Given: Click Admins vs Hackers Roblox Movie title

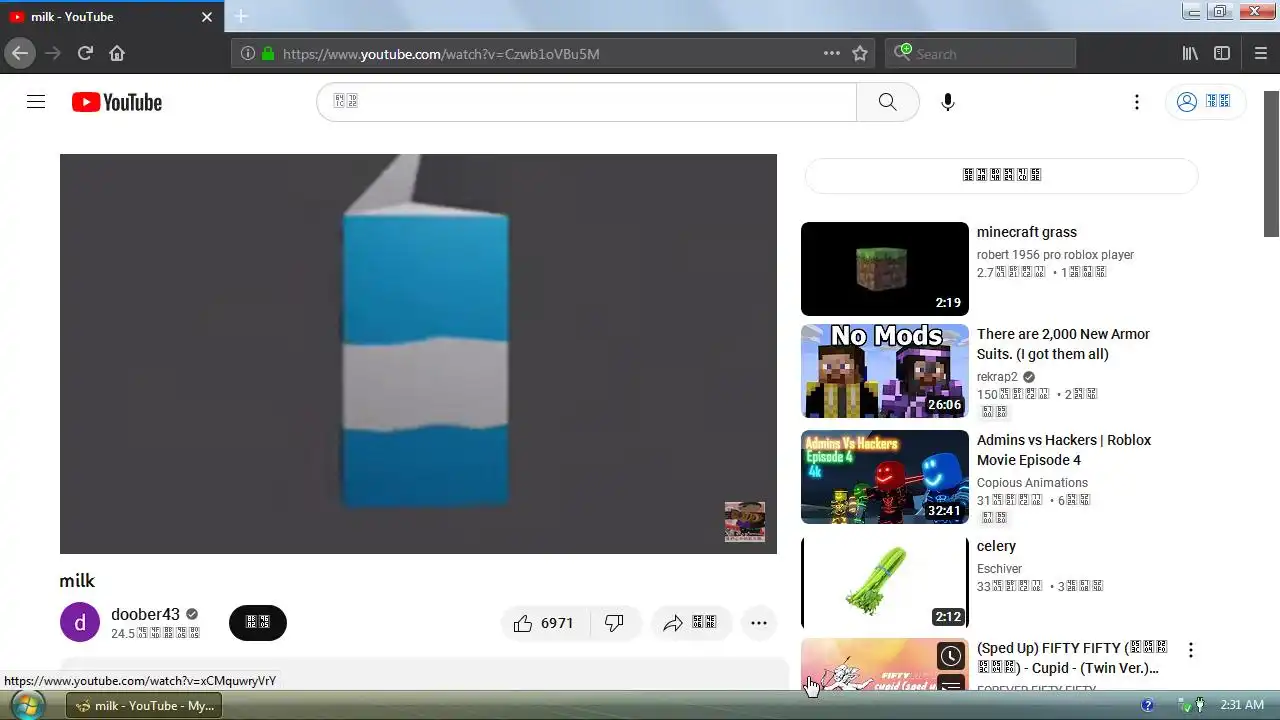Looking at the screenshot, I should (x=1064, y=450).
